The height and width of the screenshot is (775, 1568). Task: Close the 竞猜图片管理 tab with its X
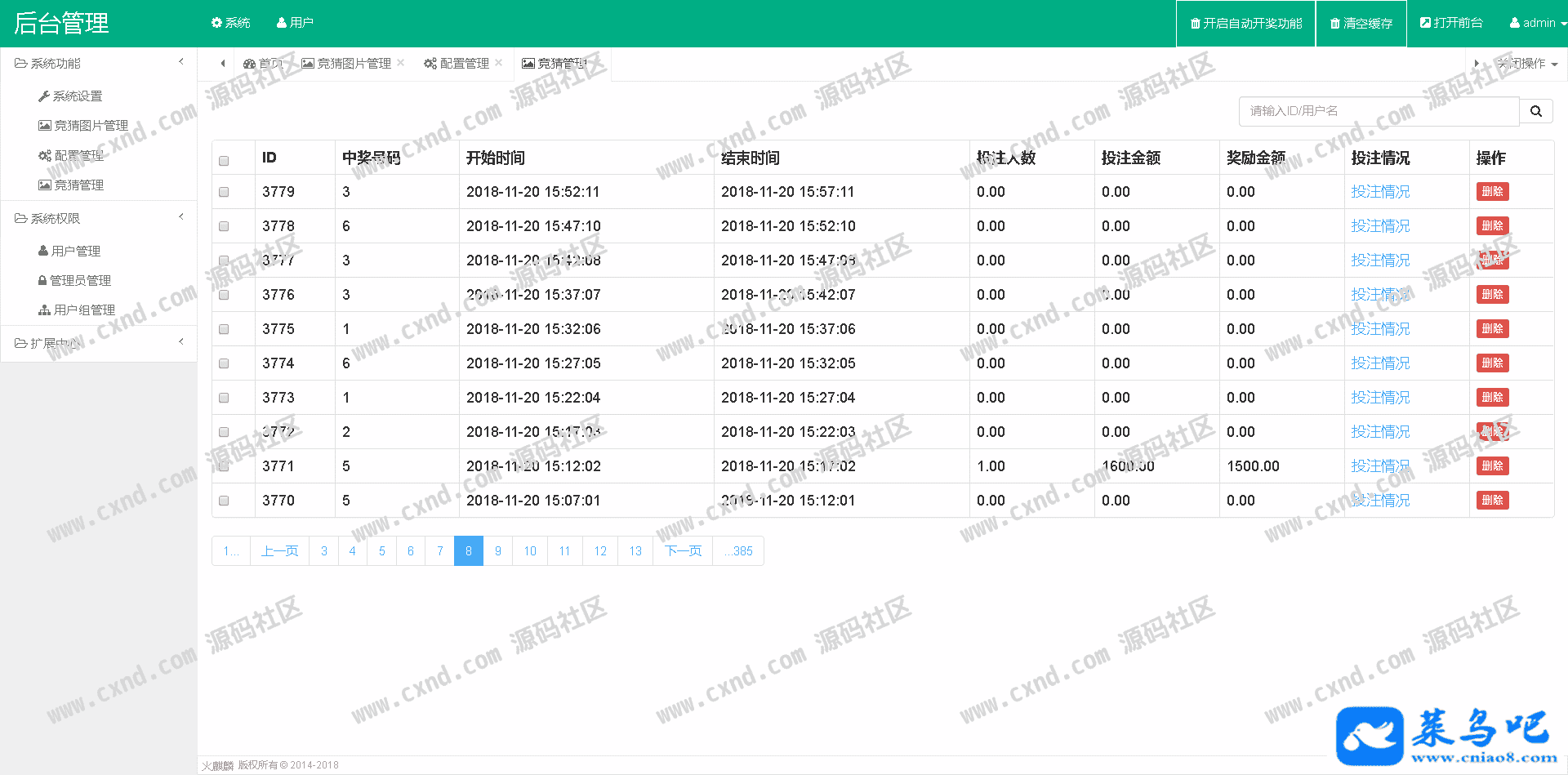tap(401, 63)
